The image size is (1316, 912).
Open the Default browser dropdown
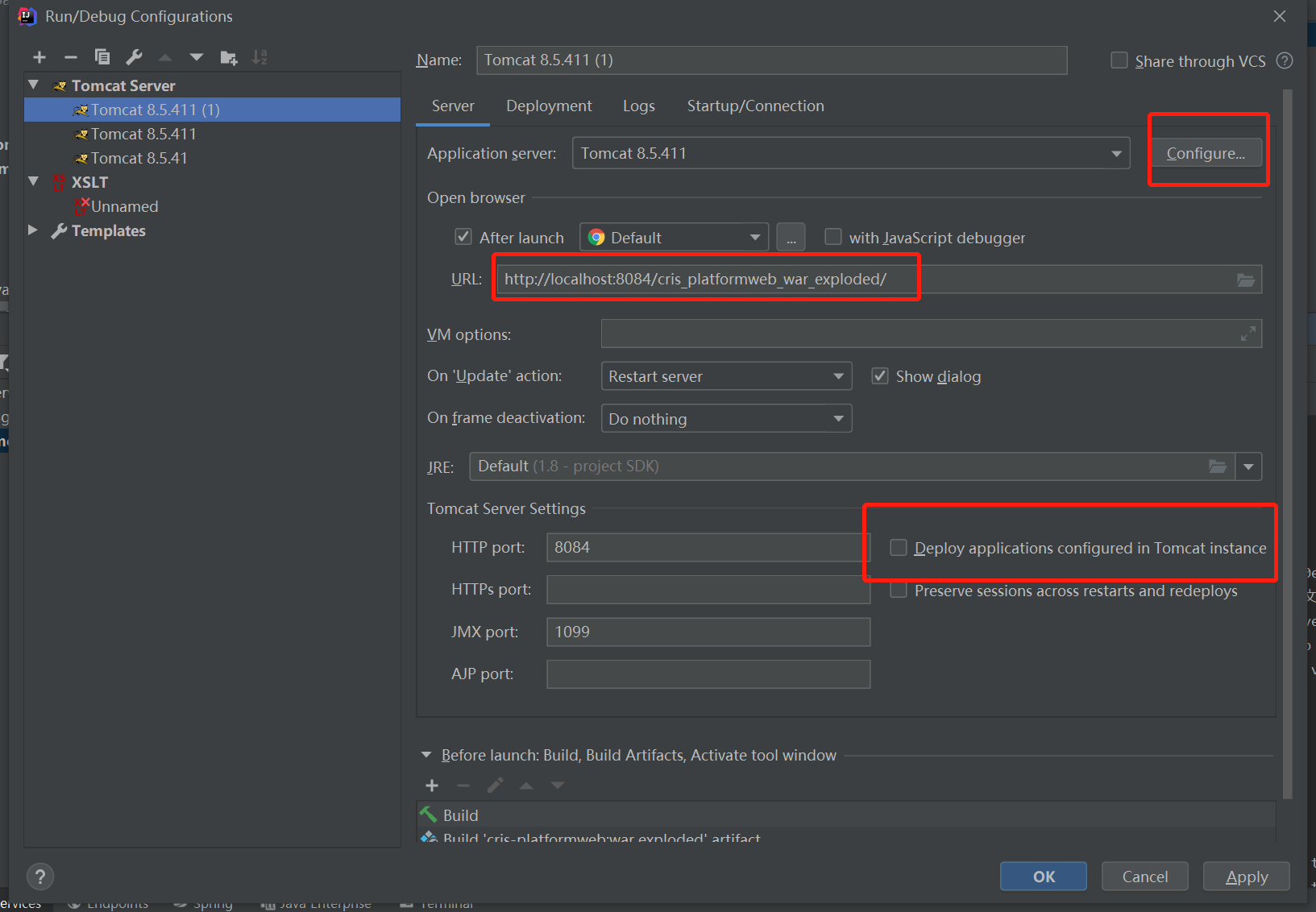click(x=675, y=238)
